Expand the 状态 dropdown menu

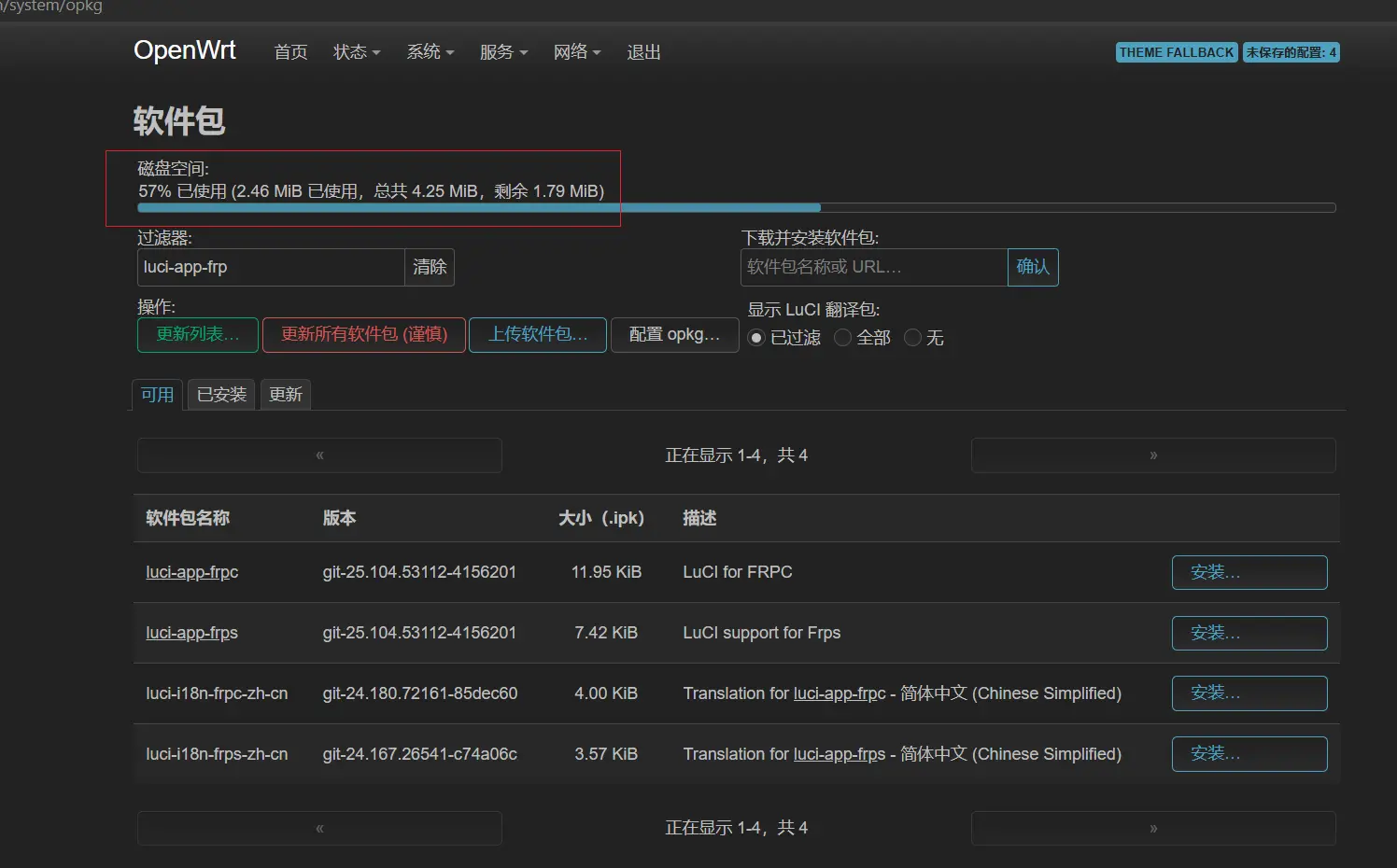click(357, 52)
